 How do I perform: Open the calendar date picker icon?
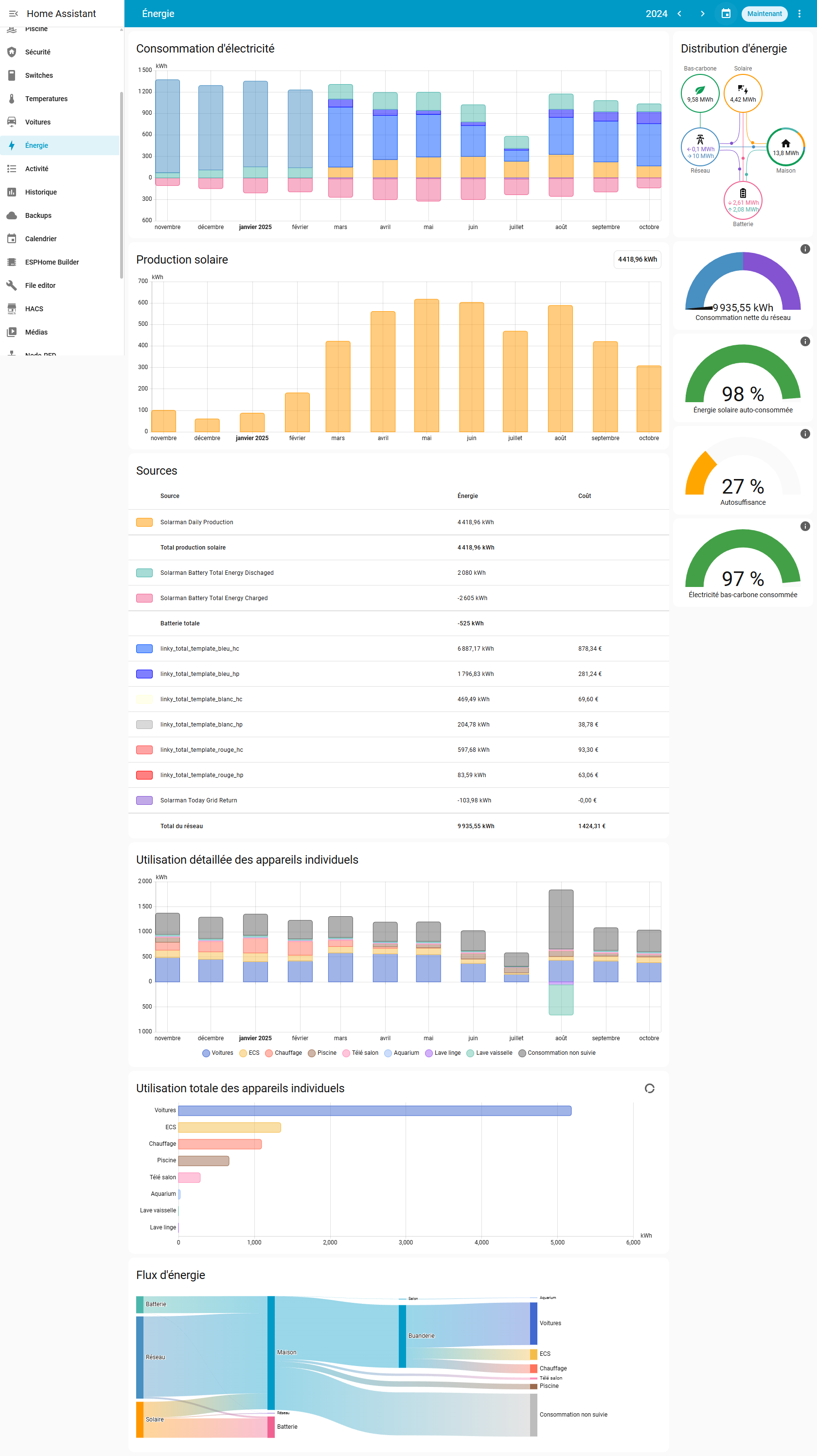tap(726, 14)
